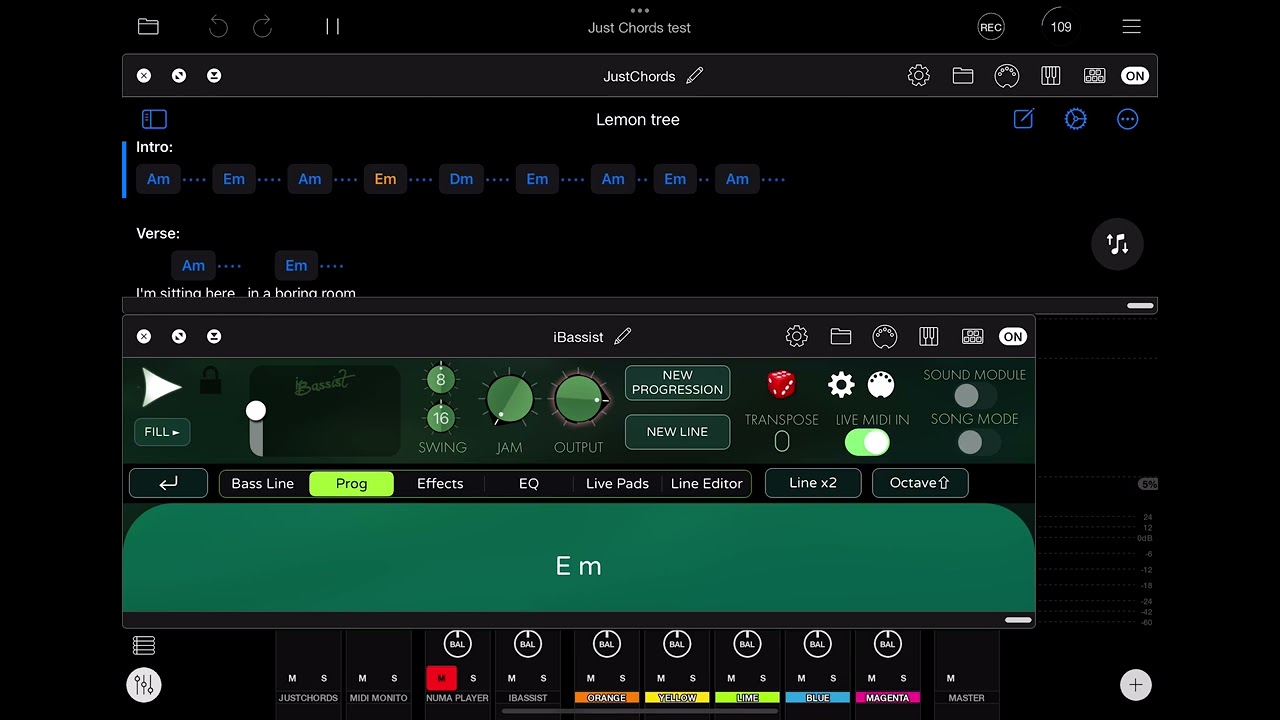This screenshot has width=1280, height=720.
Task: Switch to the Bass Line tab
Action: 263,484
